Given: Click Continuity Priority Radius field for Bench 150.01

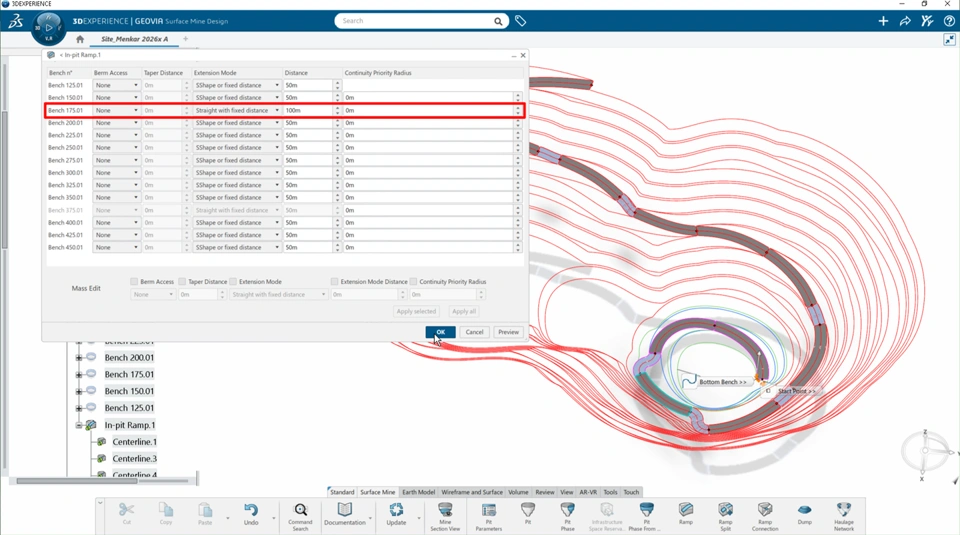Looking at the screenshot, I should [429, 97].
